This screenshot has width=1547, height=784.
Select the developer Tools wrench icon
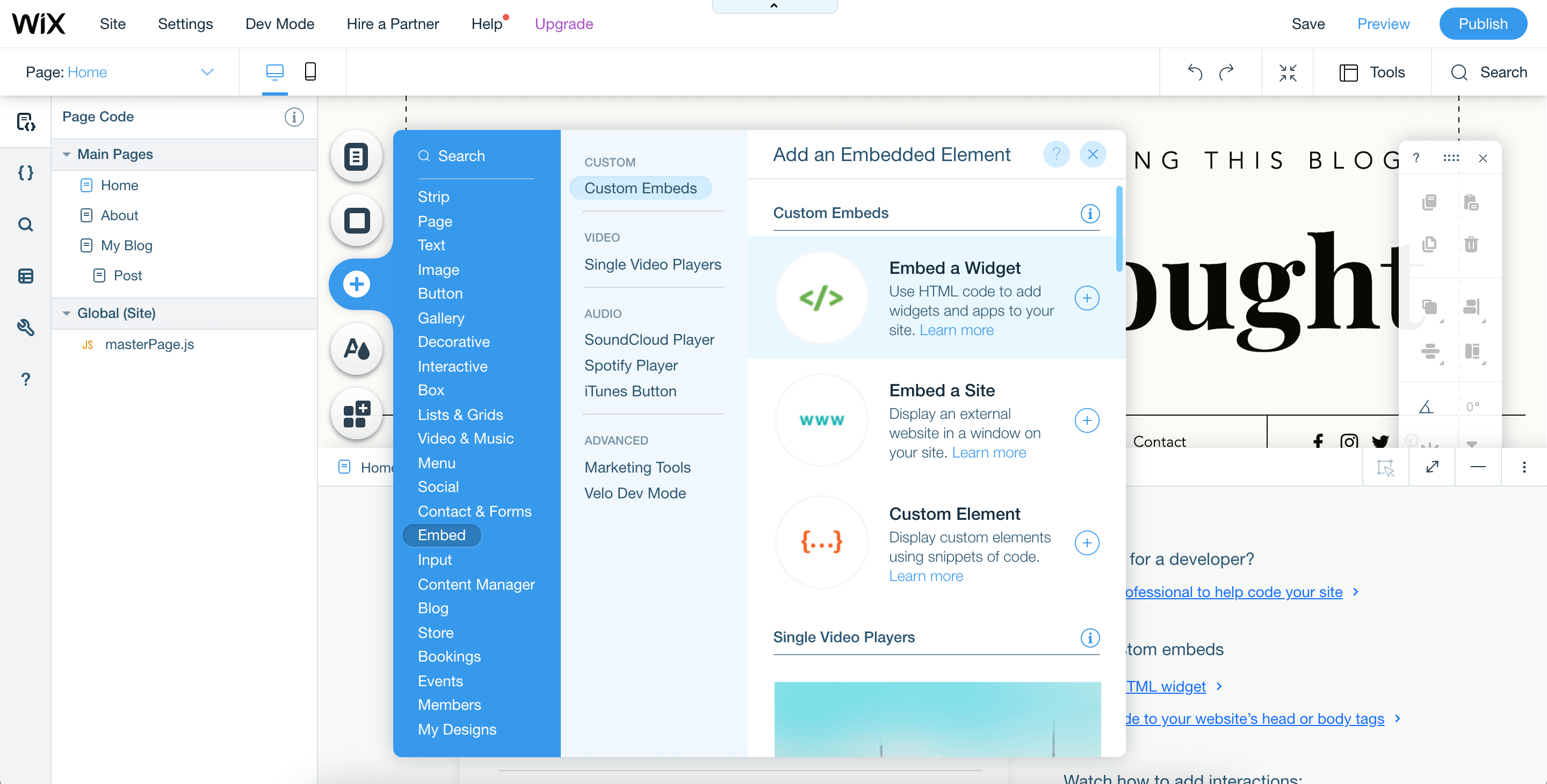click(25, 328)
